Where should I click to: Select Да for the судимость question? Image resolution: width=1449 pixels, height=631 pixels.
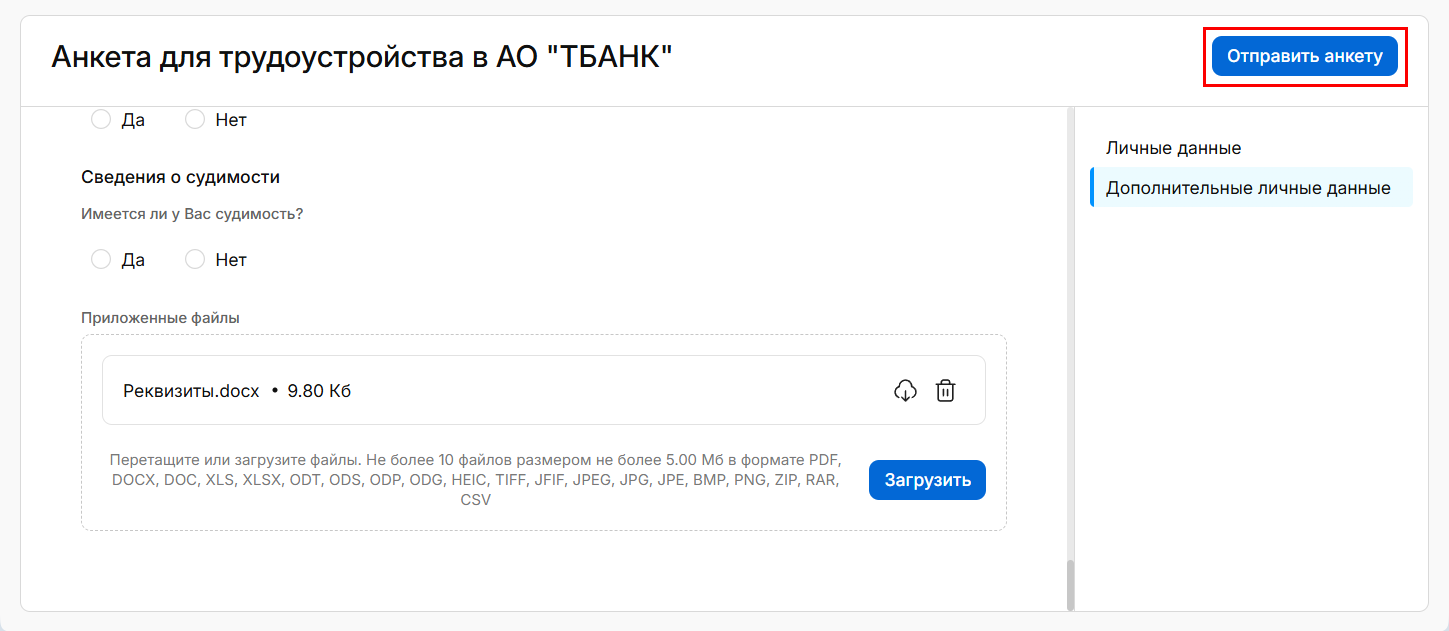coord(101,260)
